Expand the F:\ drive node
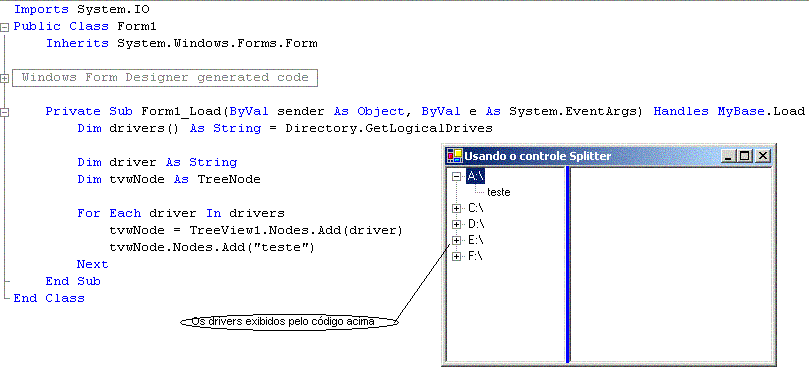This screenshot has height=368, width=809. [x=456, y=257]
